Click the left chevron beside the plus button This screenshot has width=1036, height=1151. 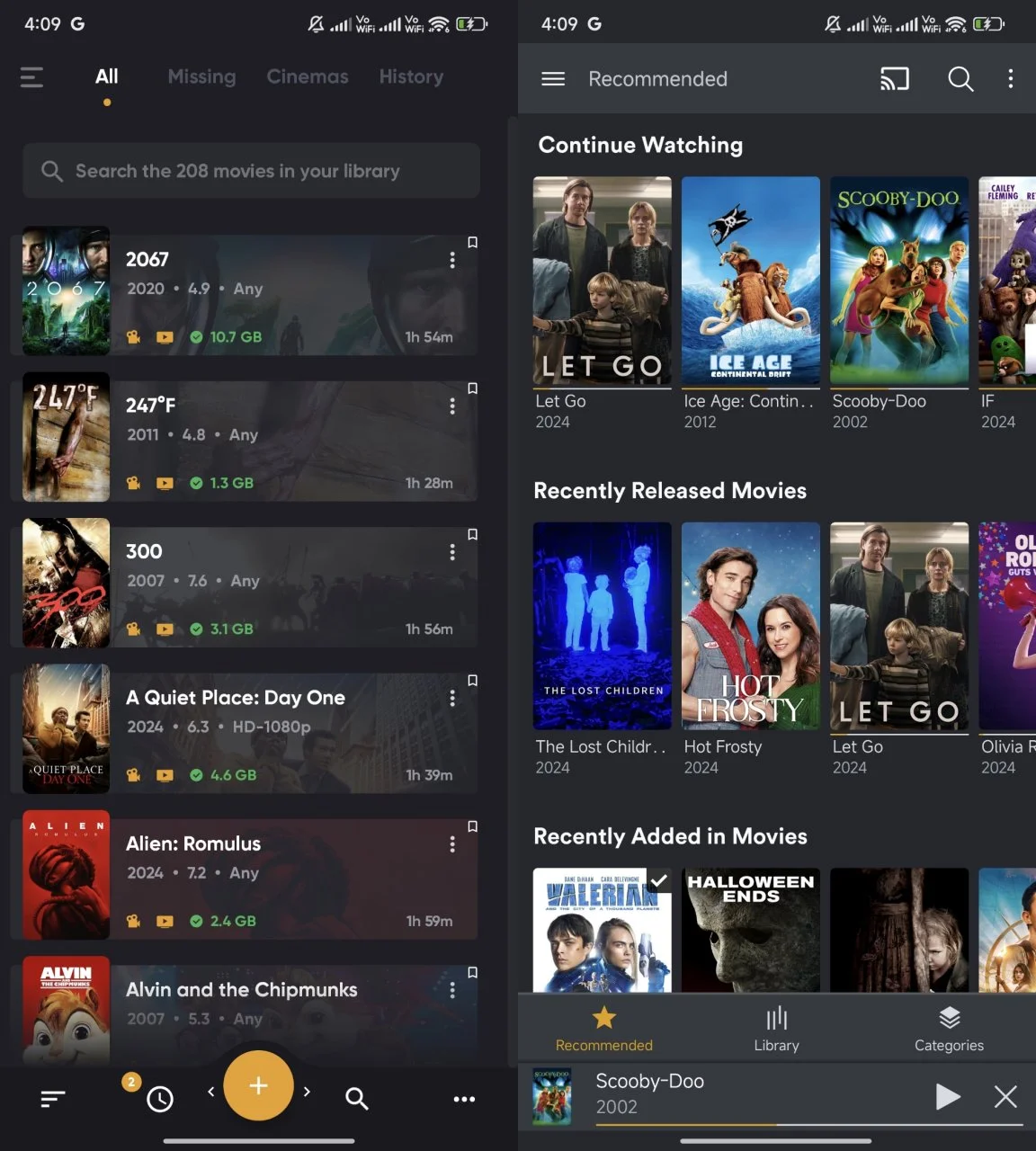210,1092
